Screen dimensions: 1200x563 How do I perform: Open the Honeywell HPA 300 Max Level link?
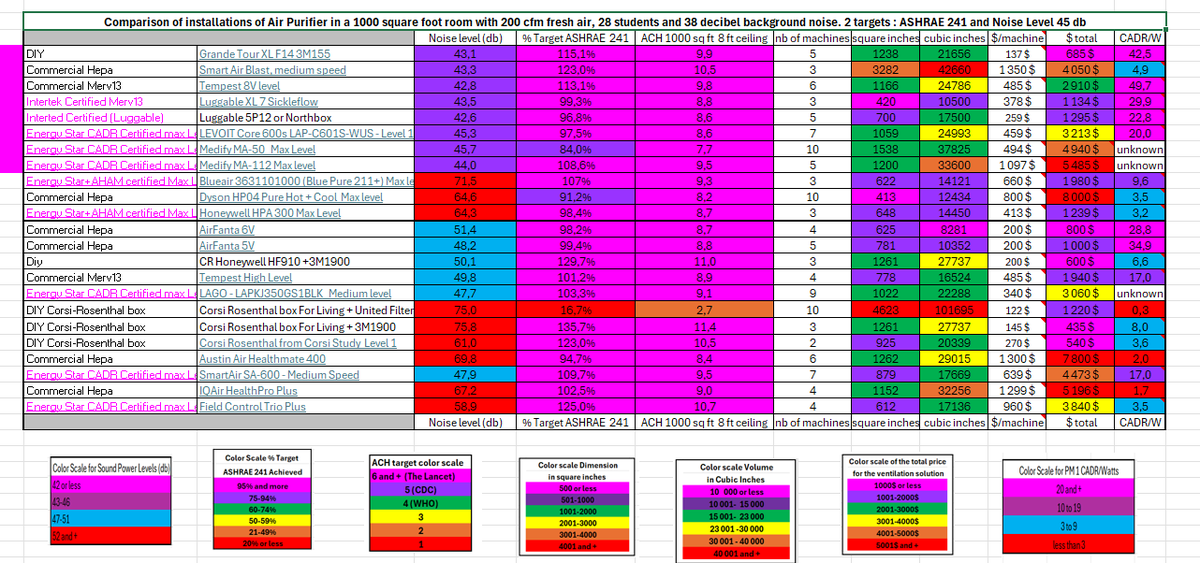[269, 213]
